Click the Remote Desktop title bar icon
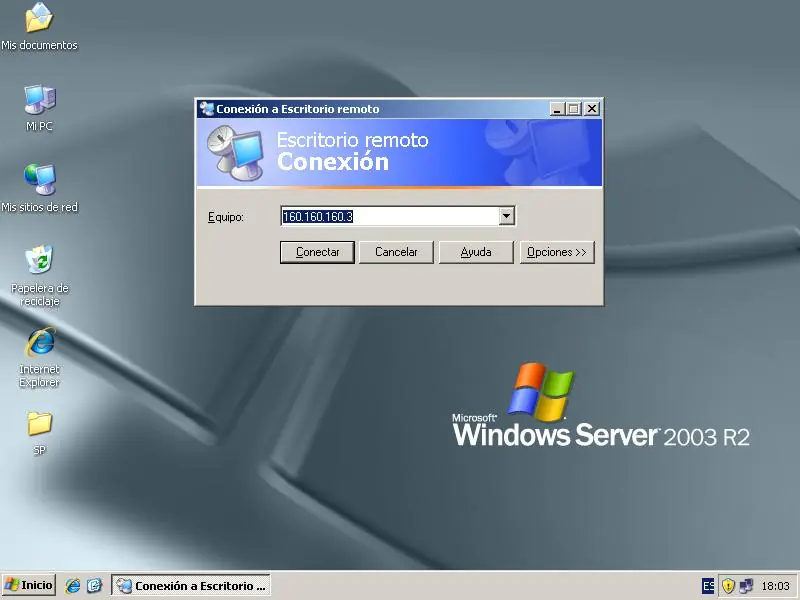 pyautogui.click(x=207, y=109)
